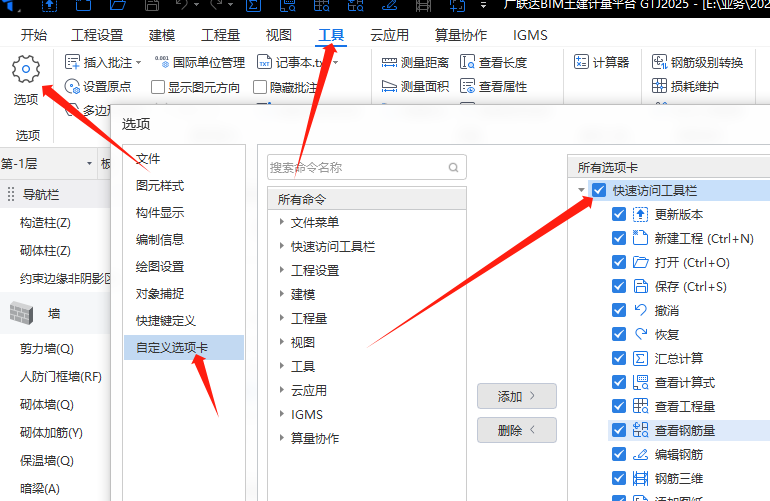Expand the 建模 command group

281,294
